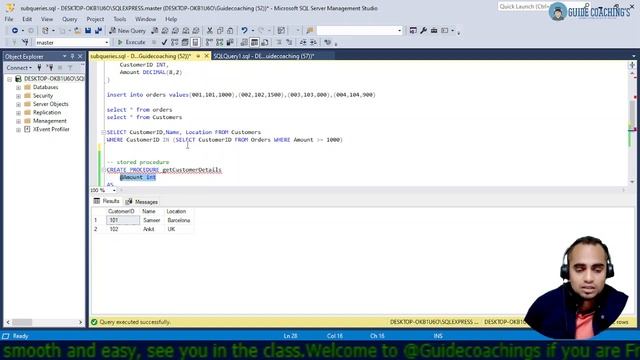
Task: Toggle IntelliSense Enabled icon
Action: click(x=196, y=42)
